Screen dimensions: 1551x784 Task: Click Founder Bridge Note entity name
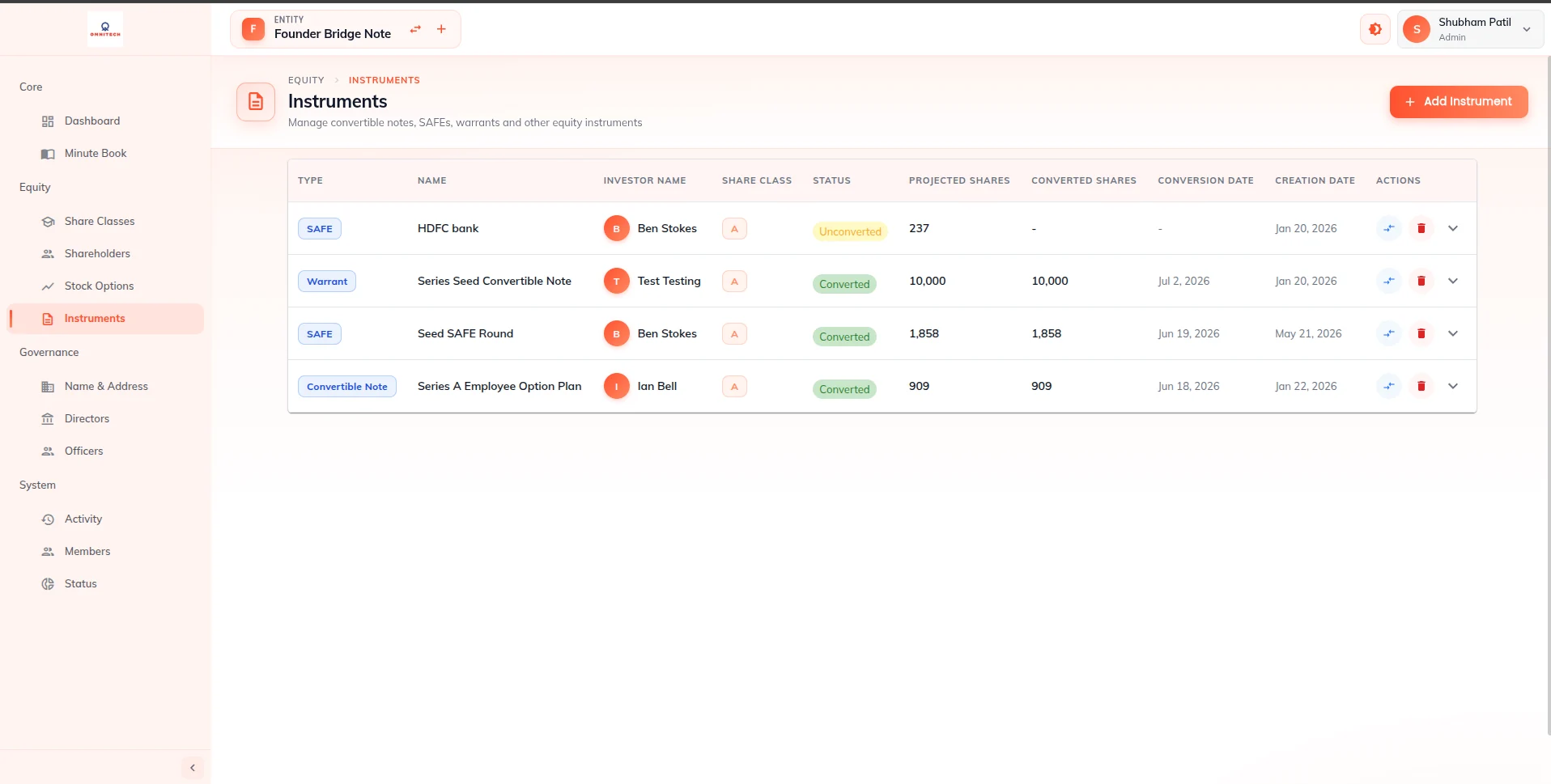(x=333, y=34)
